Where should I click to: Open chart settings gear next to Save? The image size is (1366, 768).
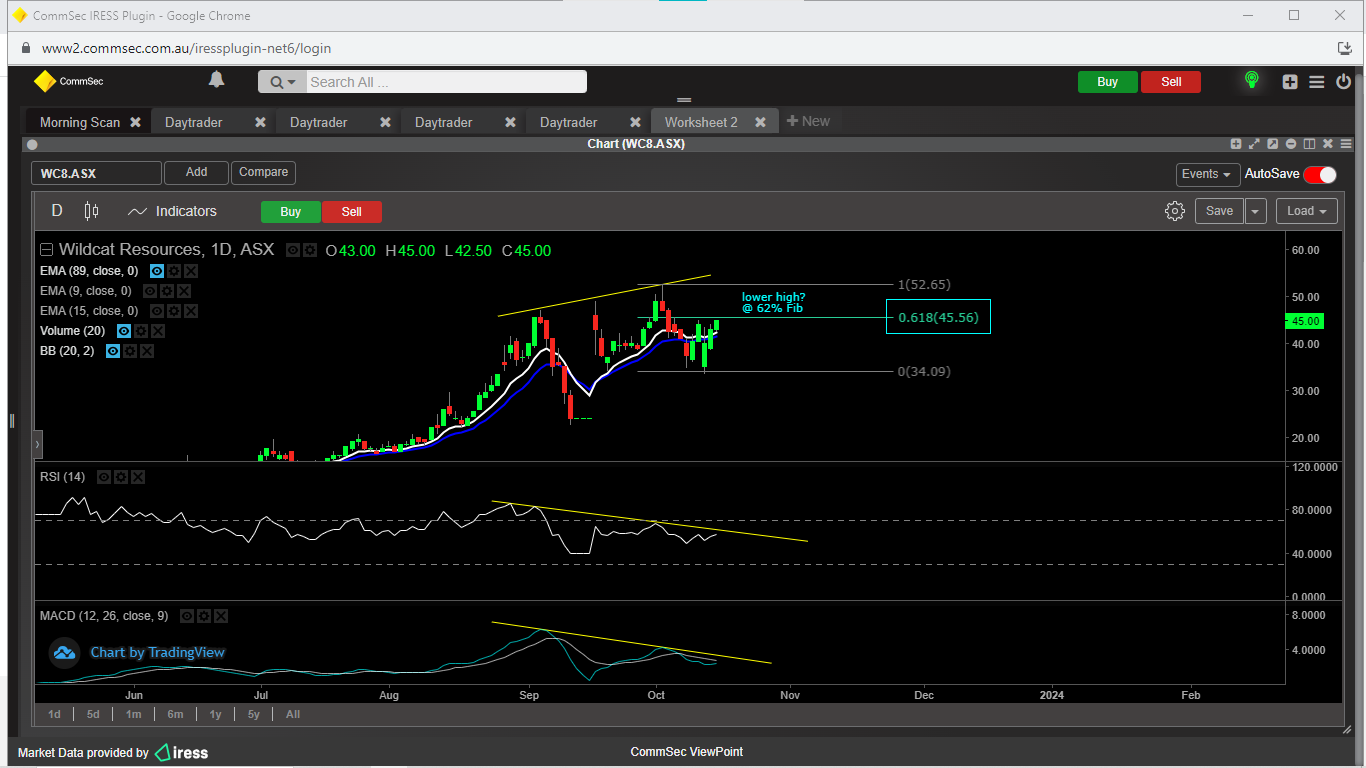[x=1175, y=211]
